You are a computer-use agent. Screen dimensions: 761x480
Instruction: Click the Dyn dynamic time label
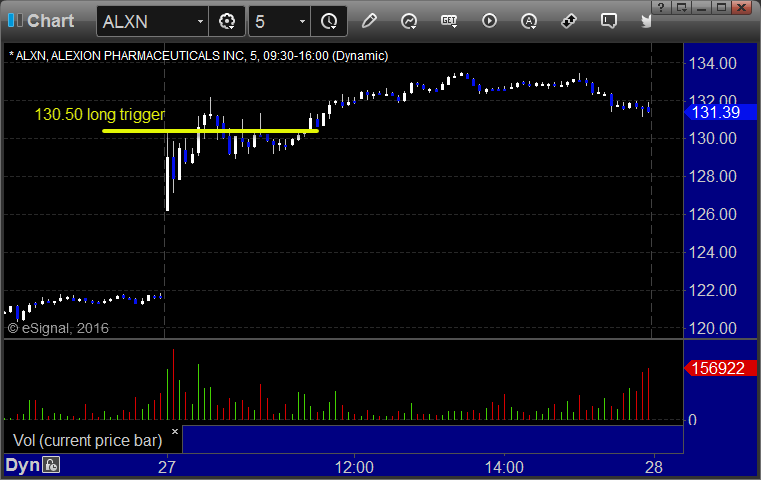tap(22, 465)
